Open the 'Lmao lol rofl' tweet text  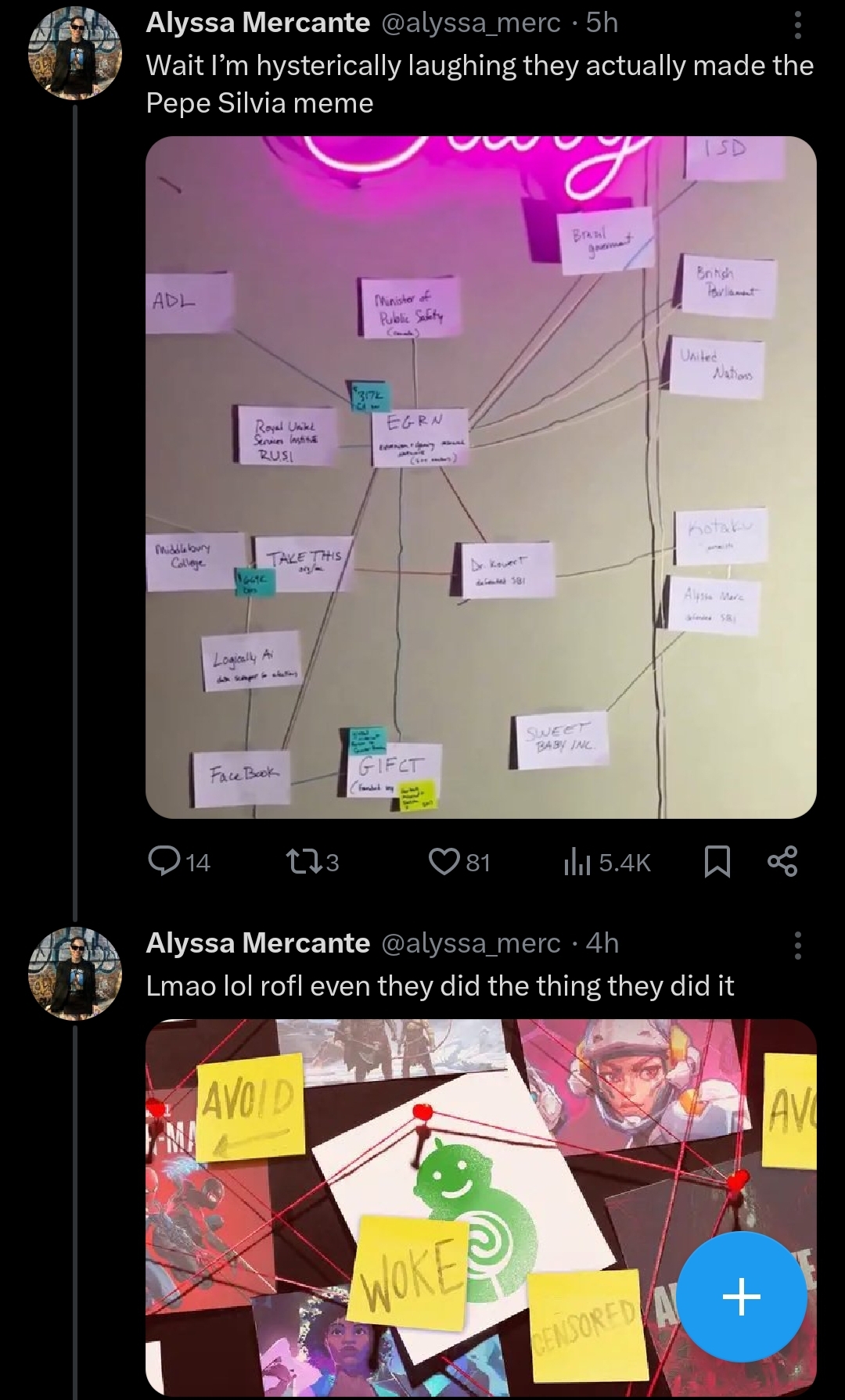tap(440, 985)
